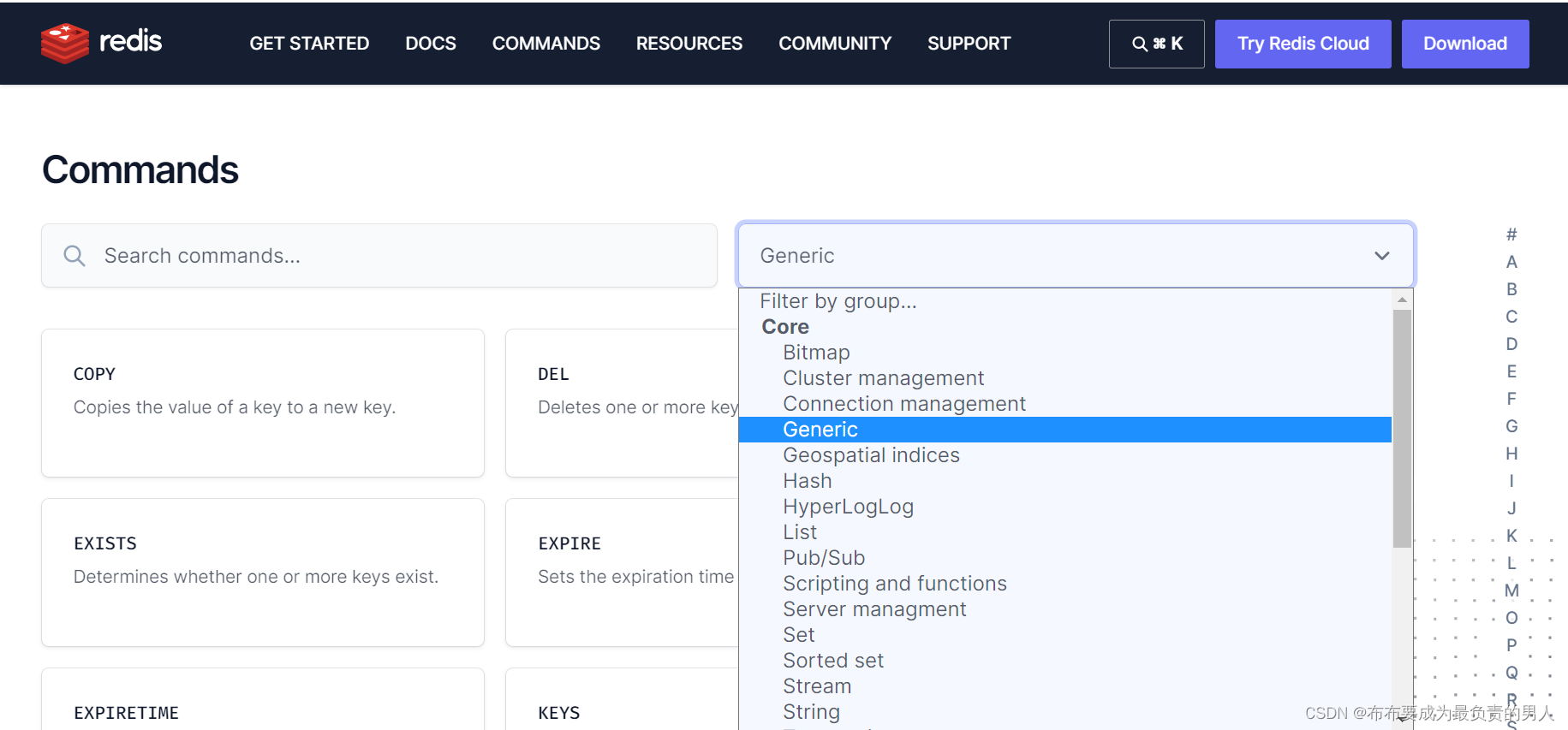Image resolution: width=1568 pixels, height=730 pixels.
Task: Jump to letter P in index
Action: (1511, 645)
